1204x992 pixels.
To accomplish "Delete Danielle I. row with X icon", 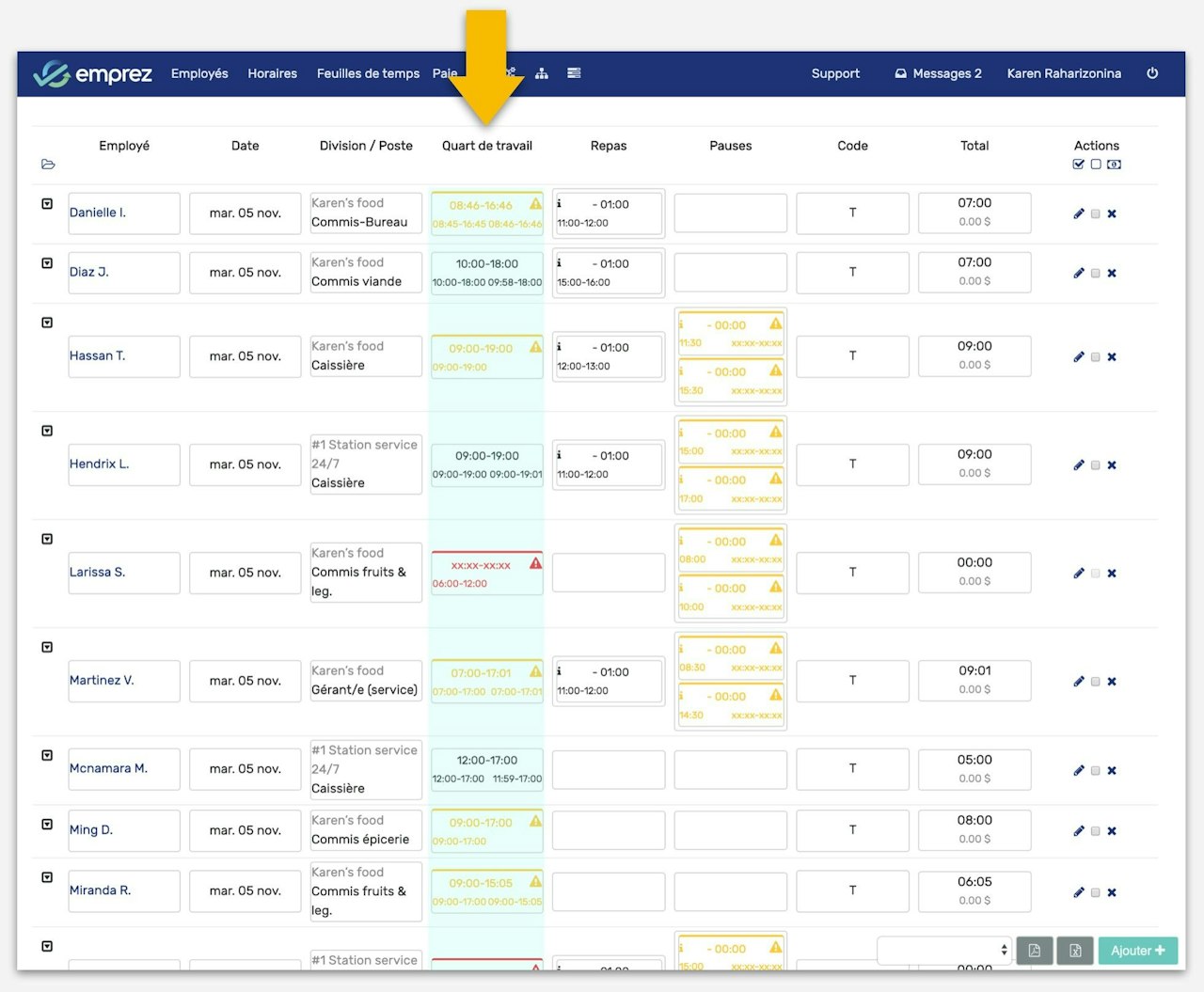I will coord(1112,213).
